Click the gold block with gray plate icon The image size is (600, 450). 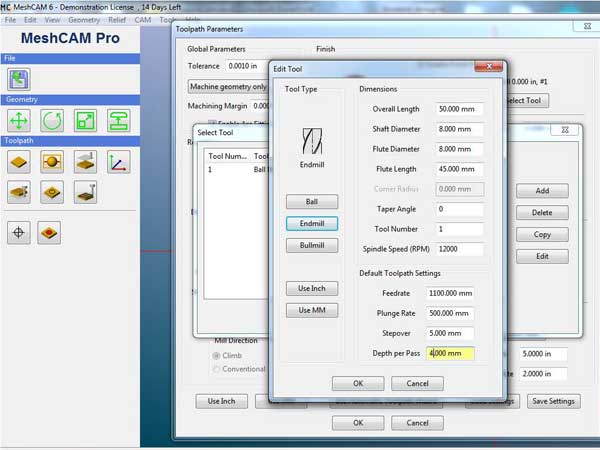click(85, 162)
